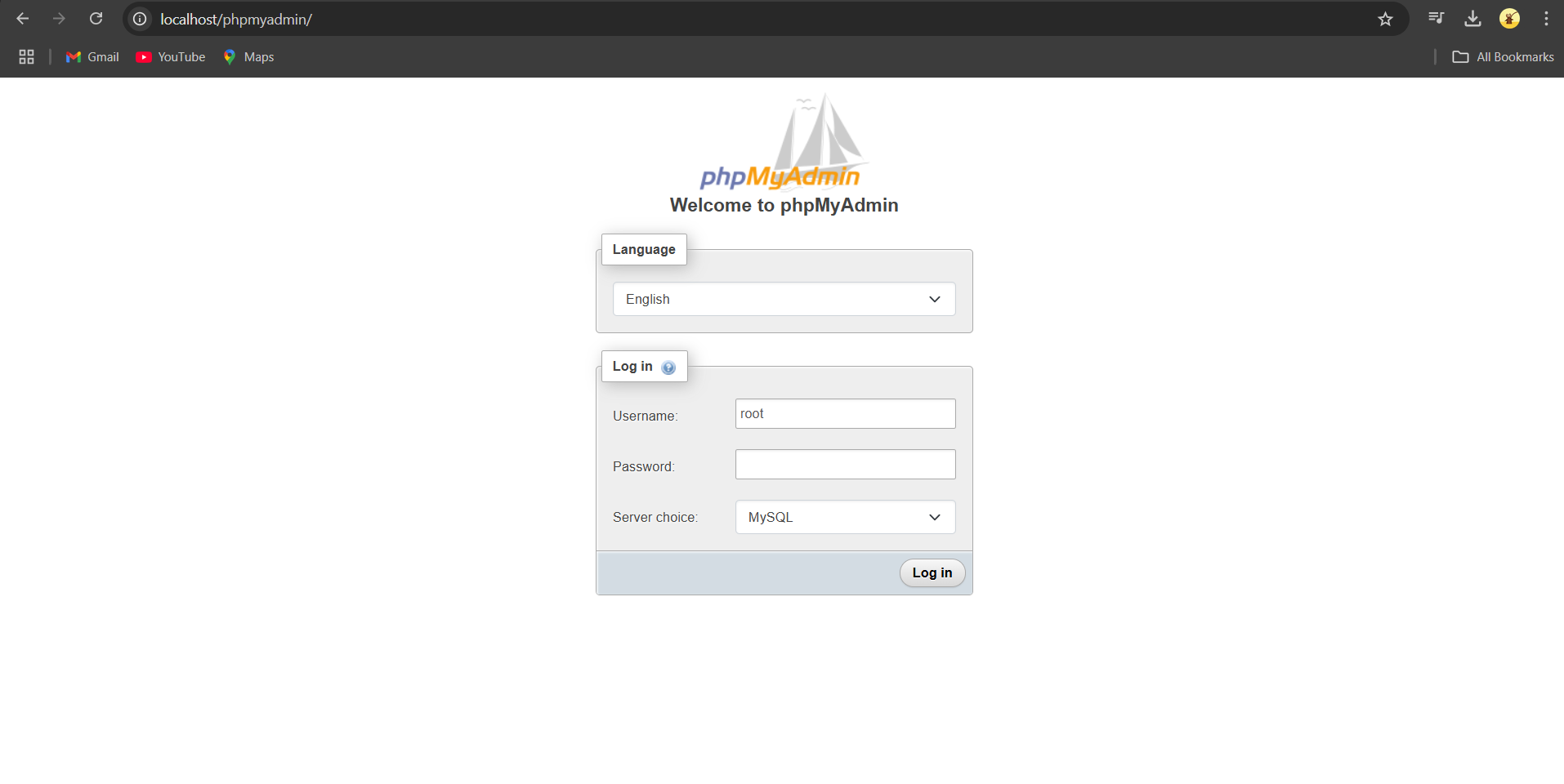View site information icon in address bar
Image resolution: width=1564 pixels, height=784 pixels.
141,19
